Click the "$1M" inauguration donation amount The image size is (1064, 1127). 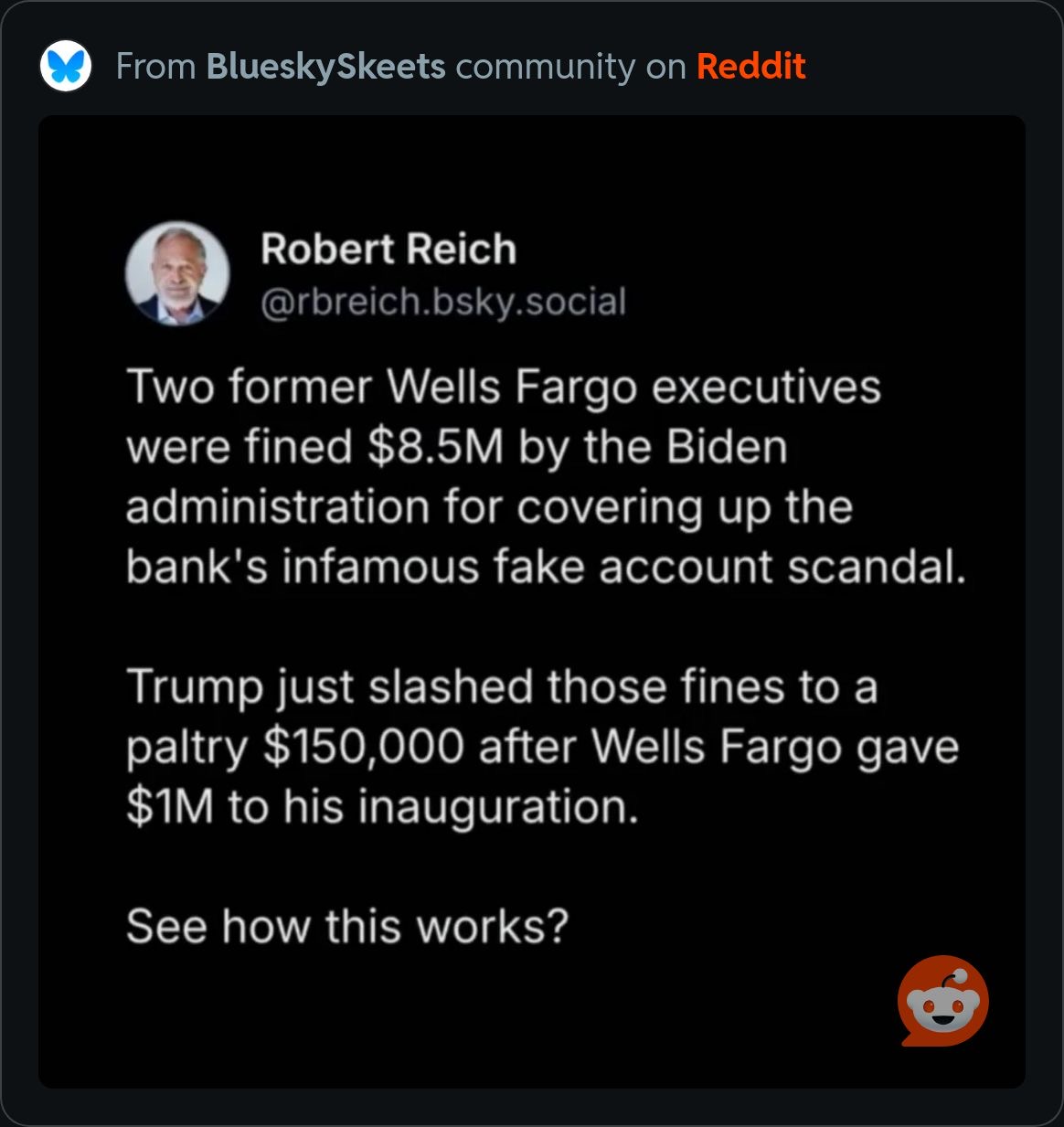pos(170,807)
